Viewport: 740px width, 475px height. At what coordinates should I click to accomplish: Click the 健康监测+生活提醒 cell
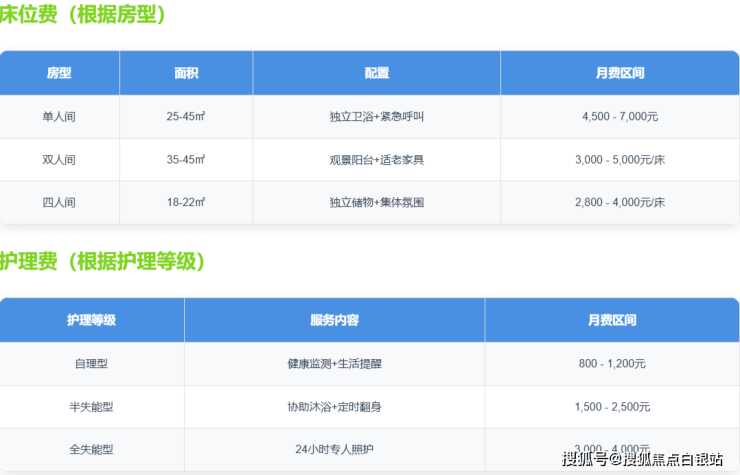[x=334, y=364]
